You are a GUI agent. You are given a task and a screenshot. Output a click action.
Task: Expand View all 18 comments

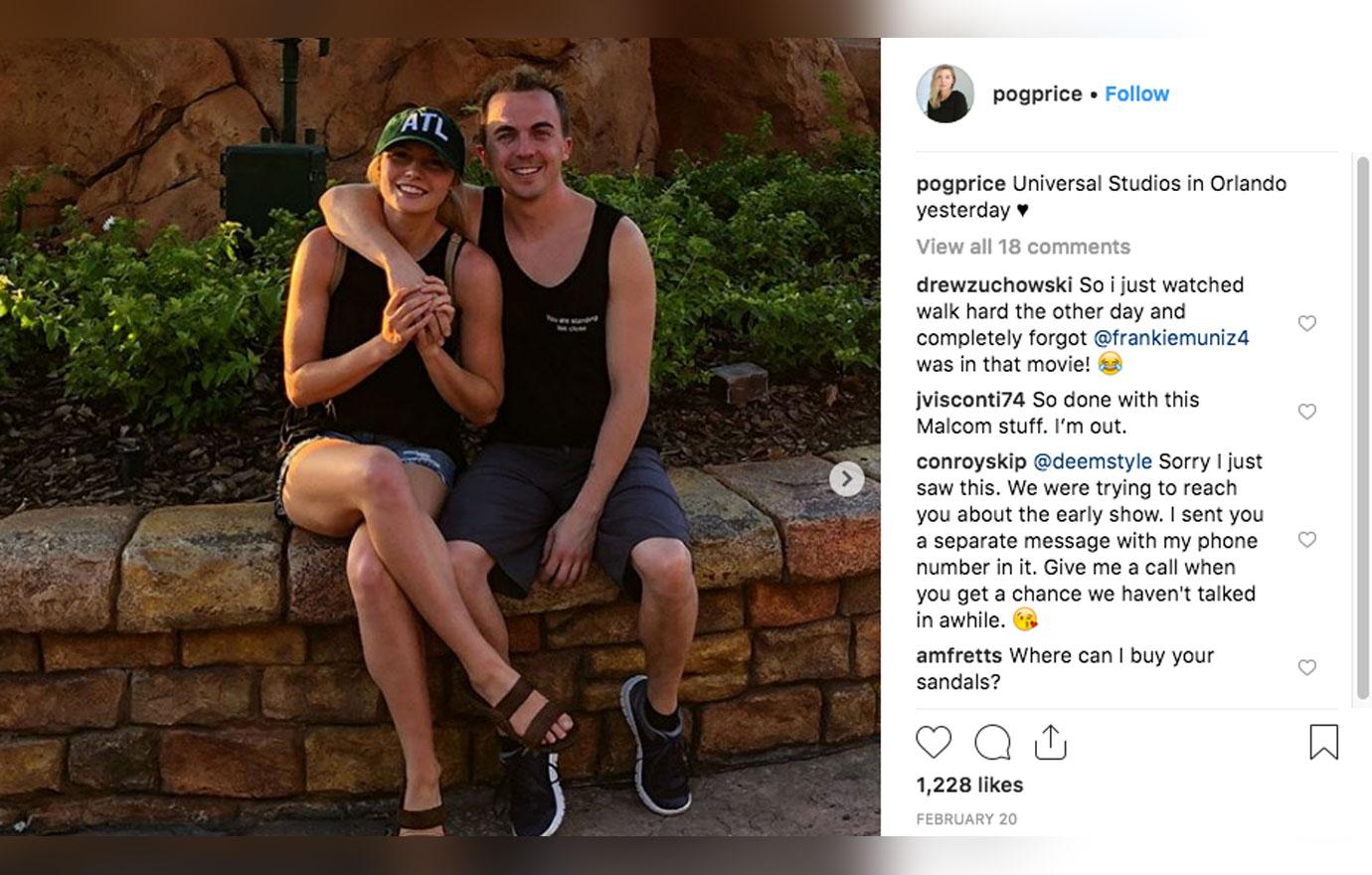[1023, 247]
